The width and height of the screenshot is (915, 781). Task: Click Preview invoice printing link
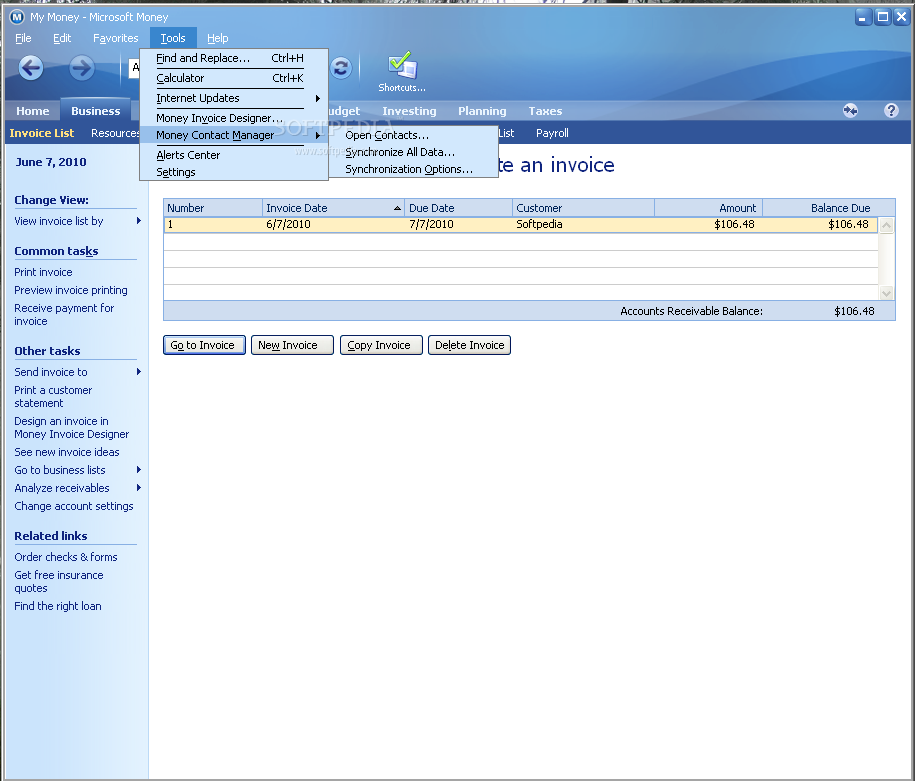pyautogui.click(x=71, y=290)
